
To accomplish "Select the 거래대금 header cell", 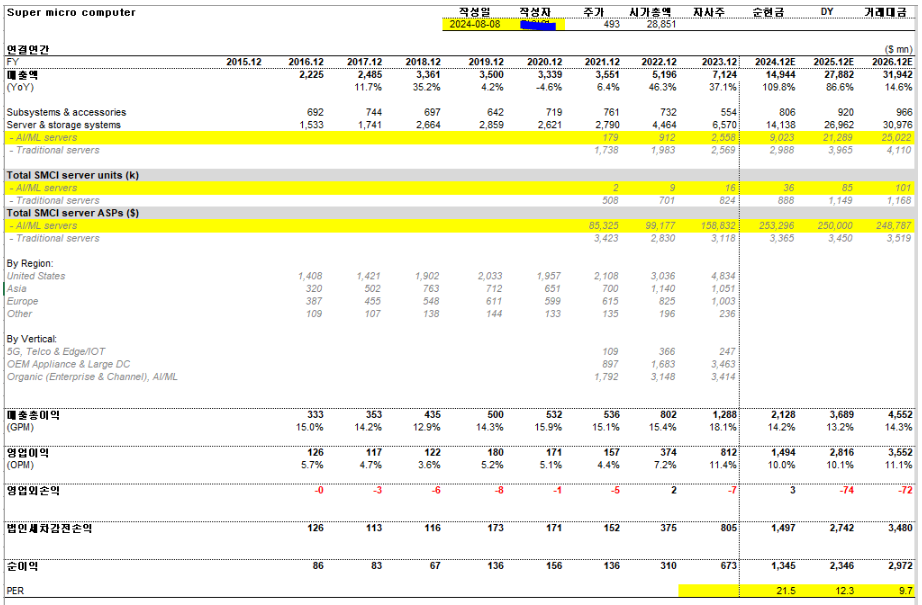I will [885, 12].
